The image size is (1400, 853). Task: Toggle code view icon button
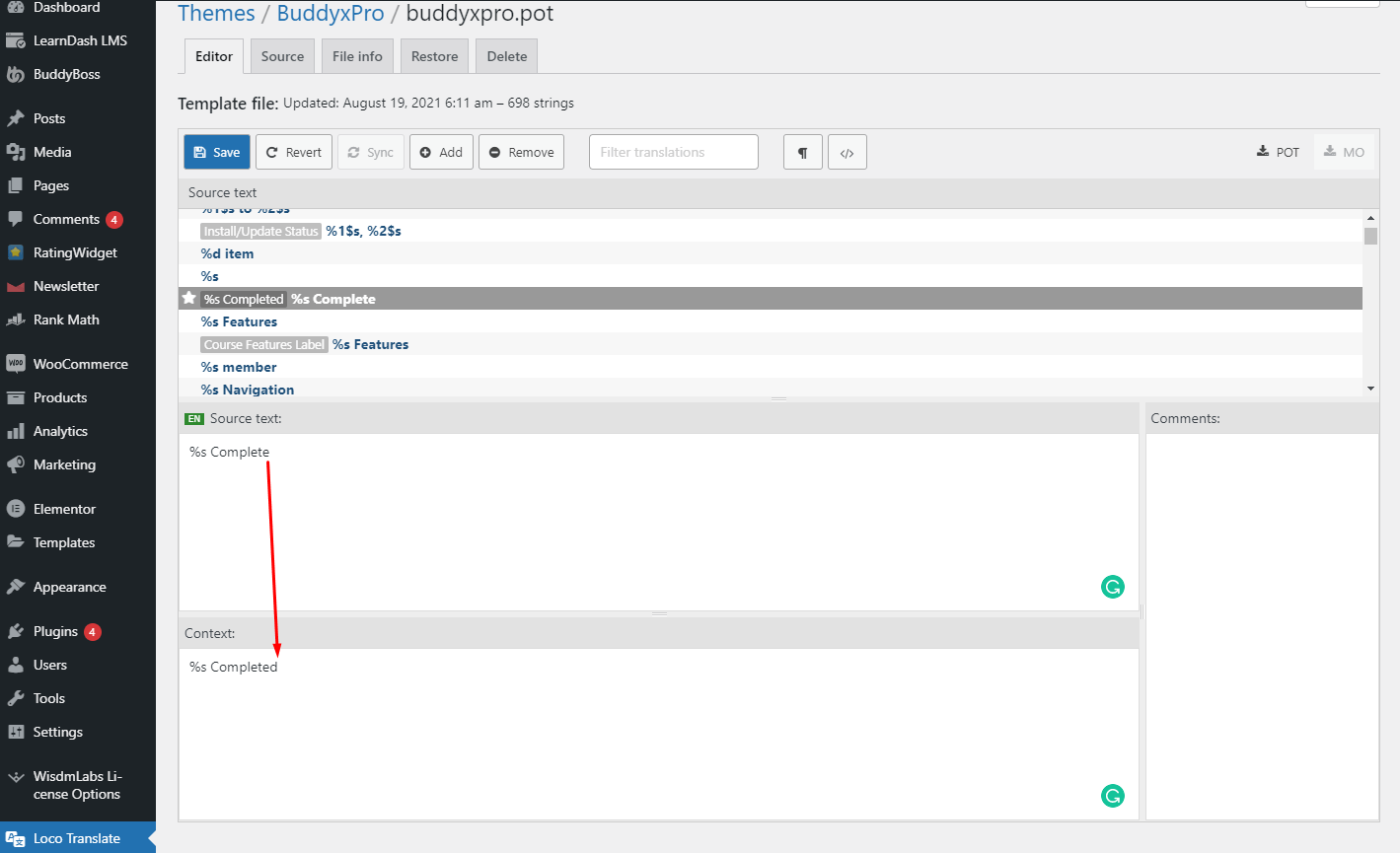pyautogui.click(x=847, y=152)
